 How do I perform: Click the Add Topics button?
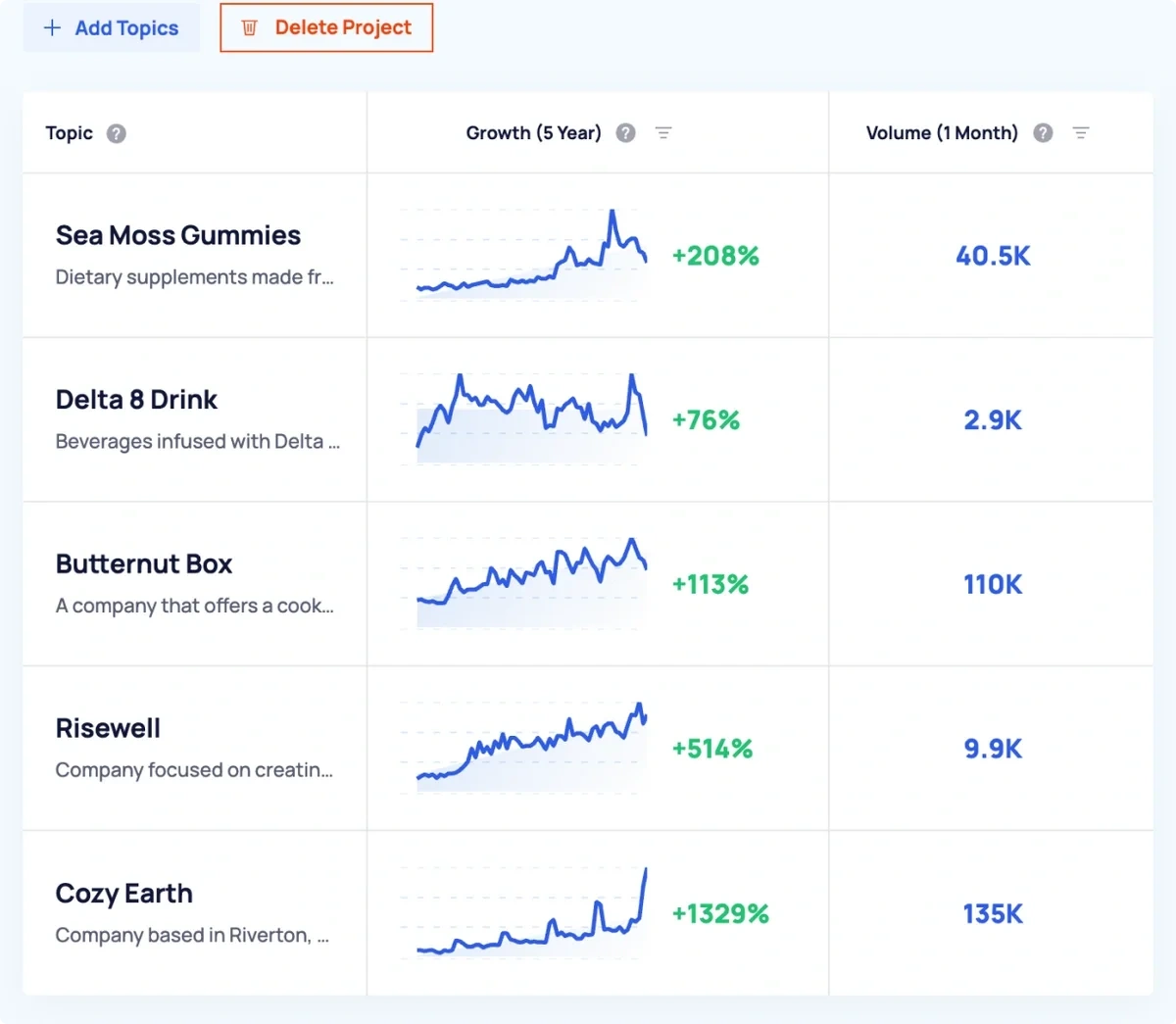pyautogui.click(x=111, y=27)
